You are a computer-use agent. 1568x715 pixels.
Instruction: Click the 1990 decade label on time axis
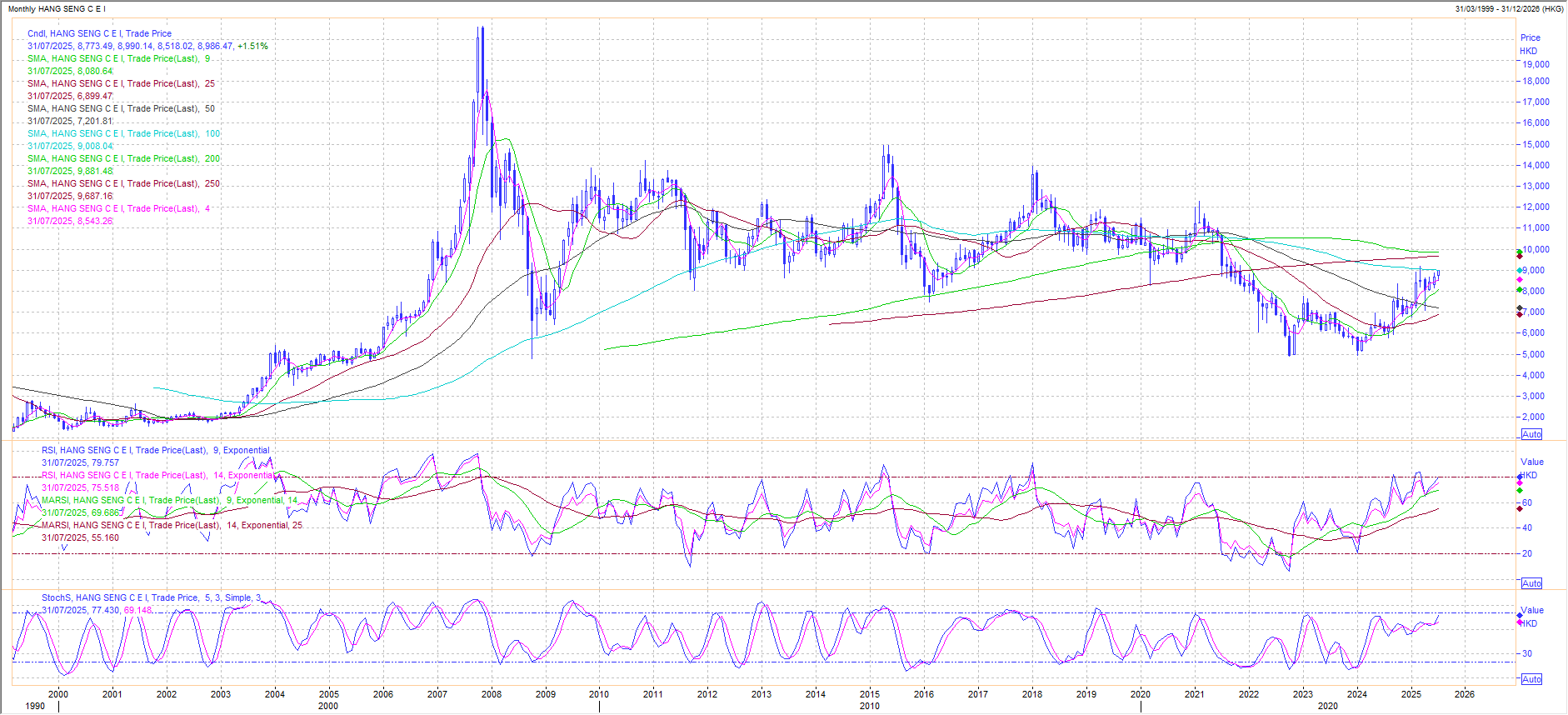35,707
